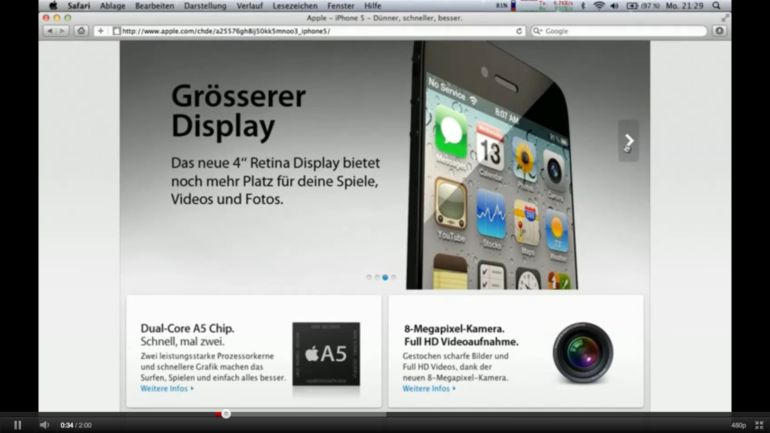Open the Hilfe menu
Viewport: 770px width, 433px height.
(373, 6)
